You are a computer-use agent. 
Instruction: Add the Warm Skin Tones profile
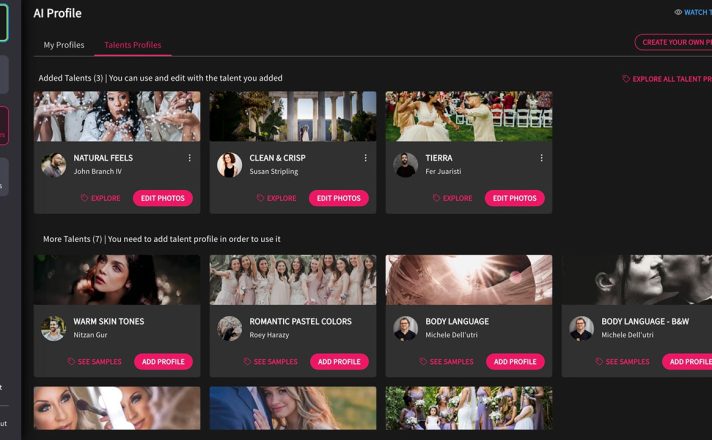coord(163,361)
